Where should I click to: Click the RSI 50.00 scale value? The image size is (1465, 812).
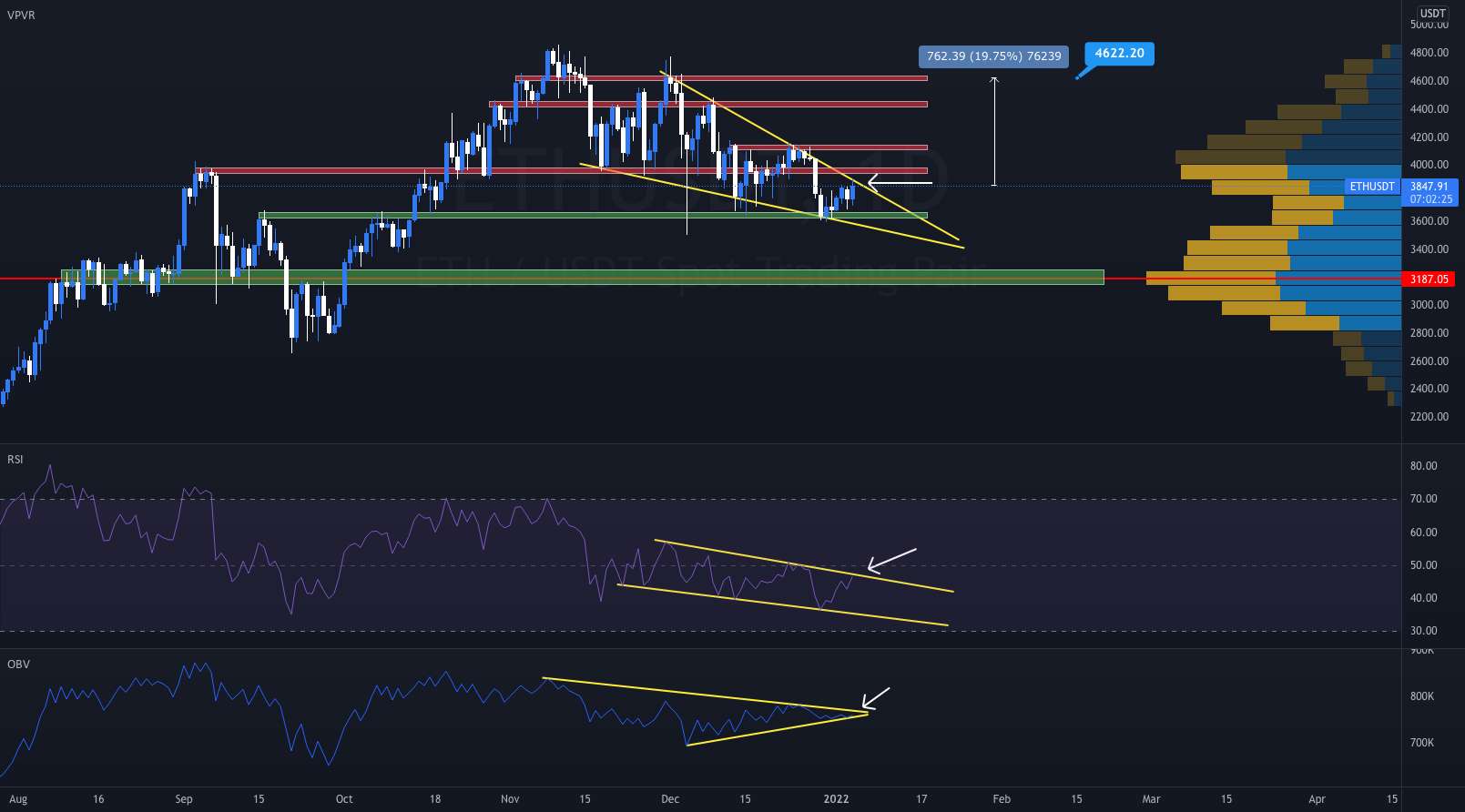coord(1423,565)
